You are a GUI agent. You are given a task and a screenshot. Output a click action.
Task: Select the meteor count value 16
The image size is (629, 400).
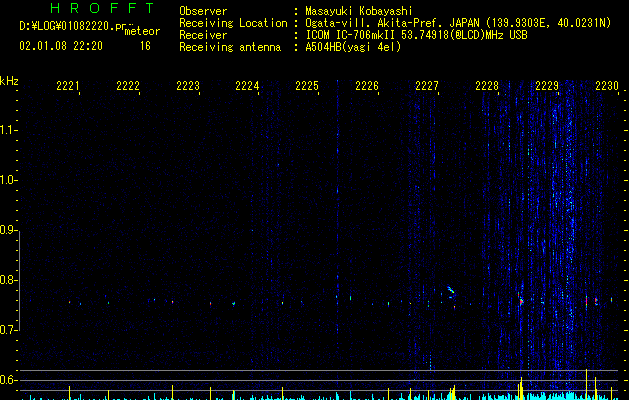coord(145,46)
